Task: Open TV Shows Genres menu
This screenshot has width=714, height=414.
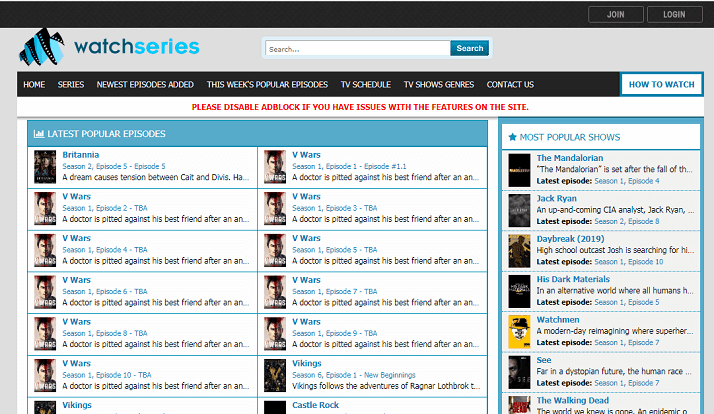Action: click(438, 85)
